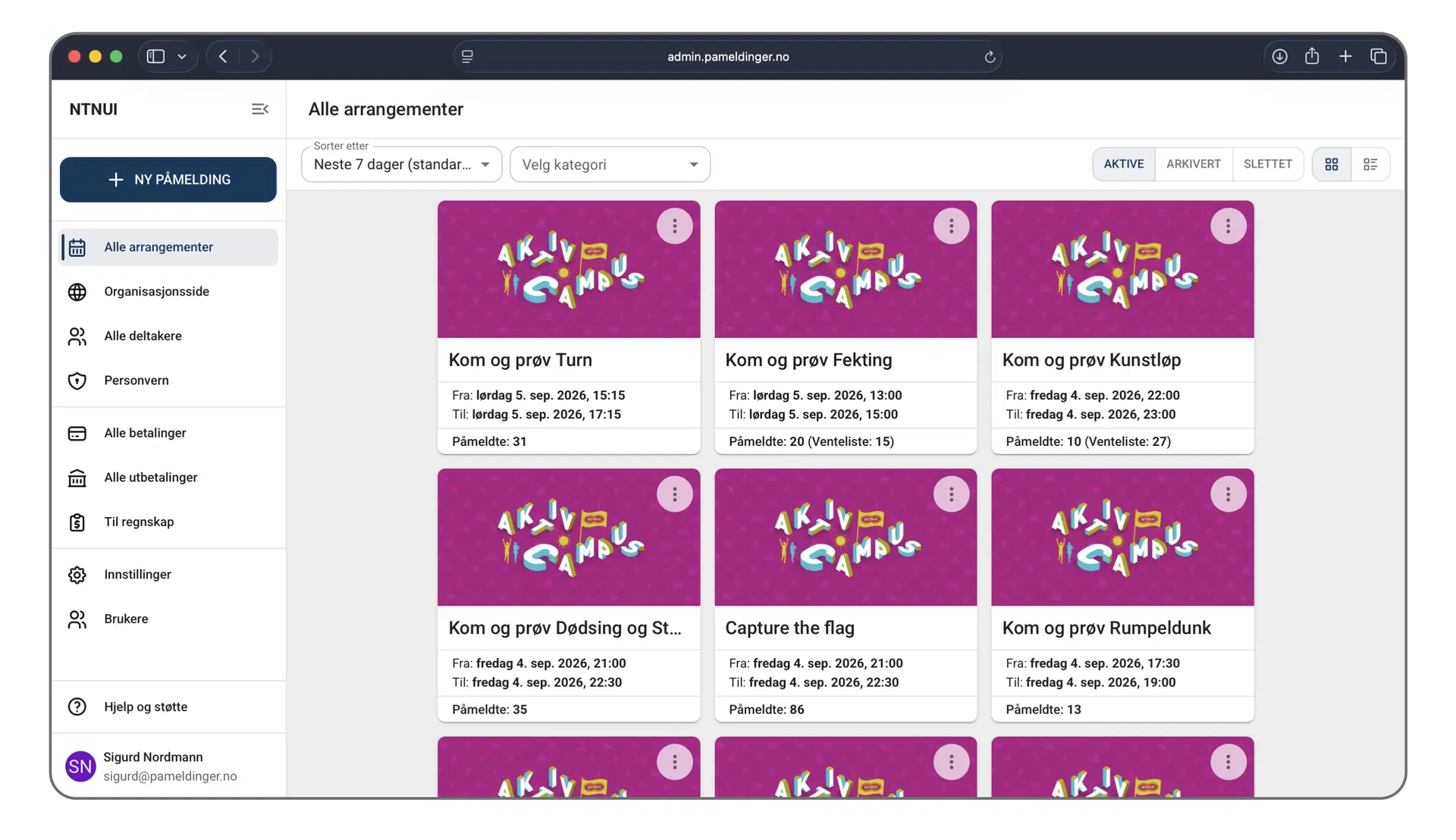Image resolution: width=1456 pixels, height=840 pixels.
Task: Click Kom og prøv Kunstløp thumbnail image
Action: point(1122,269)
